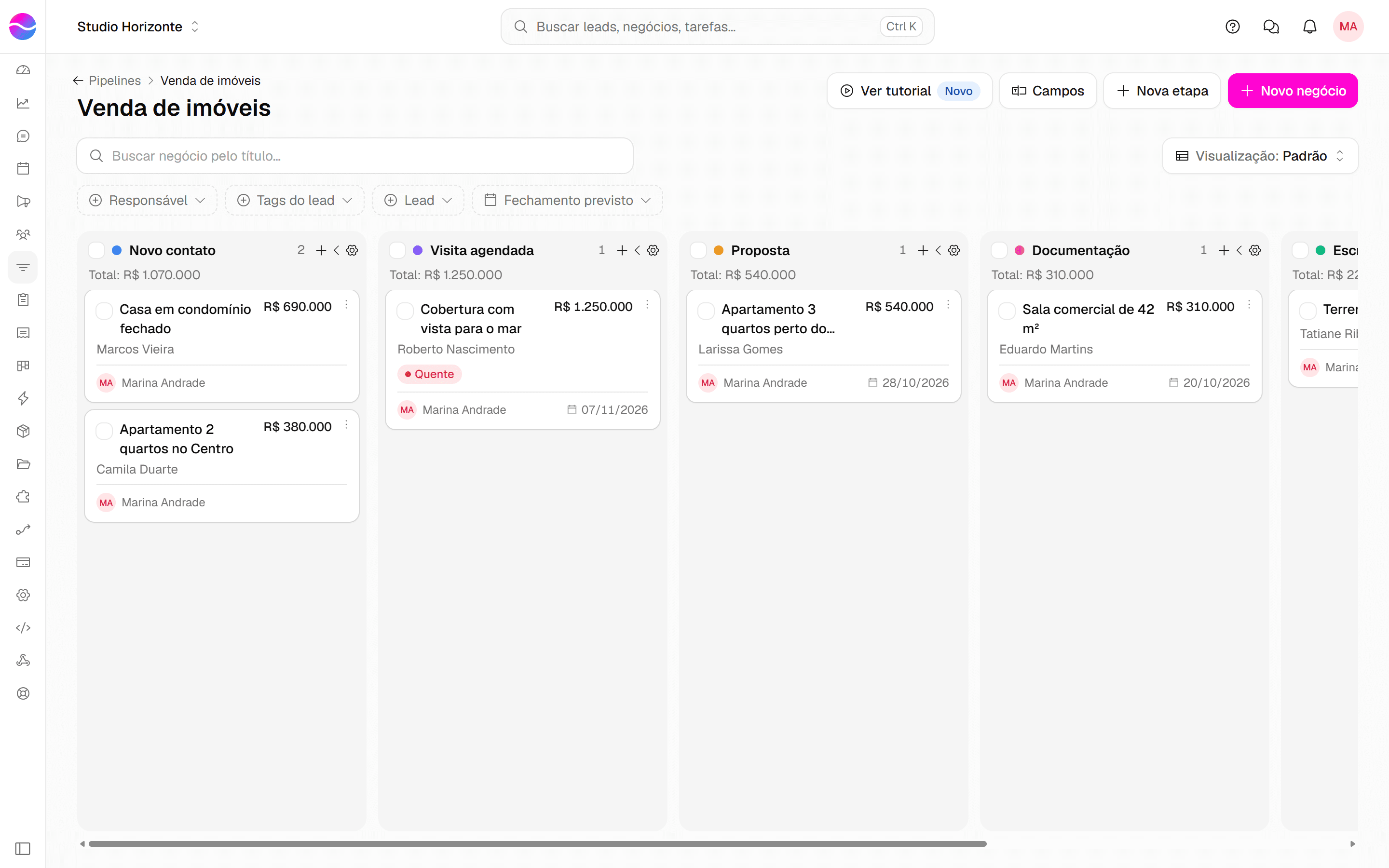The height and width of the screenshot is (868, 1389).
Task: Collapse the Novo contato column chevron
Action: (337, 250)
